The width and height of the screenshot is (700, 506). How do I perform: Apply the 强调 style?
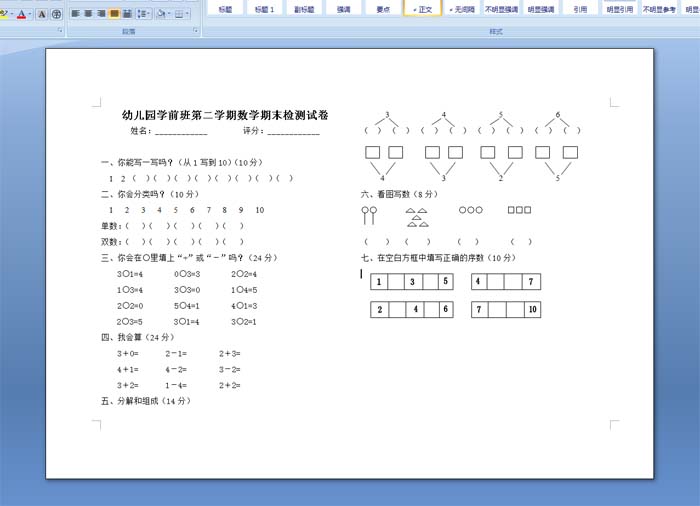point(343,8)
